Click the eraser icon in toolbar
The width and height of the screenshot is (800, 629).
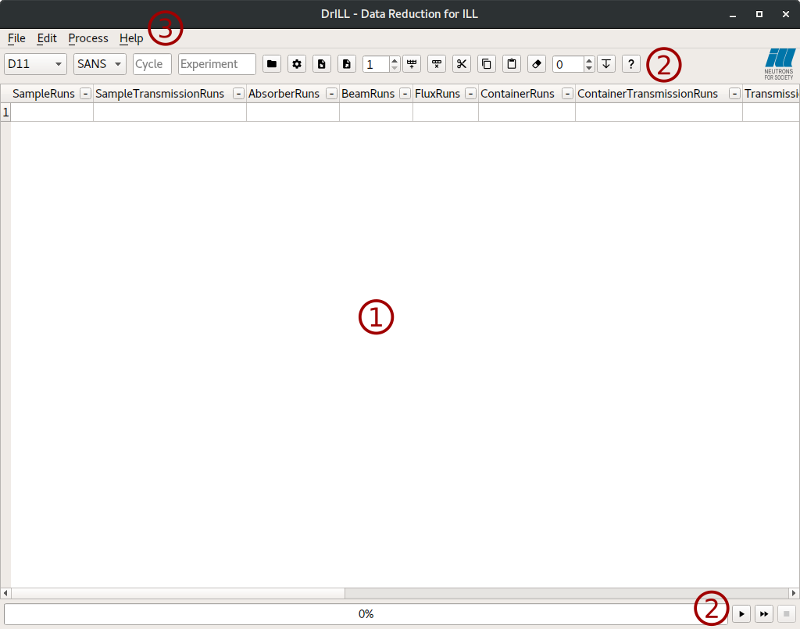pyautogui.click(x=537, y=64)
